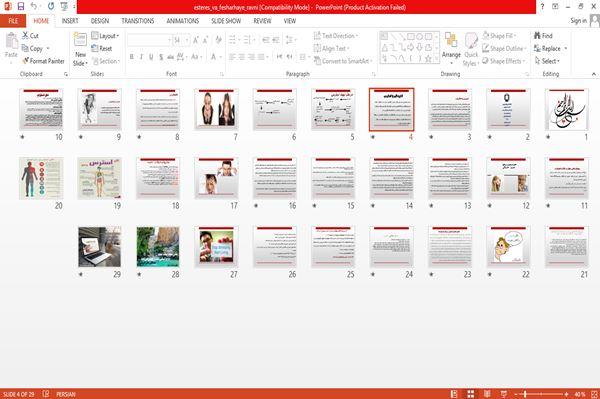The height and width of the screenshot is (399, 600).
Task: Click Bullets list icon
Action: [x=233, y=39]
